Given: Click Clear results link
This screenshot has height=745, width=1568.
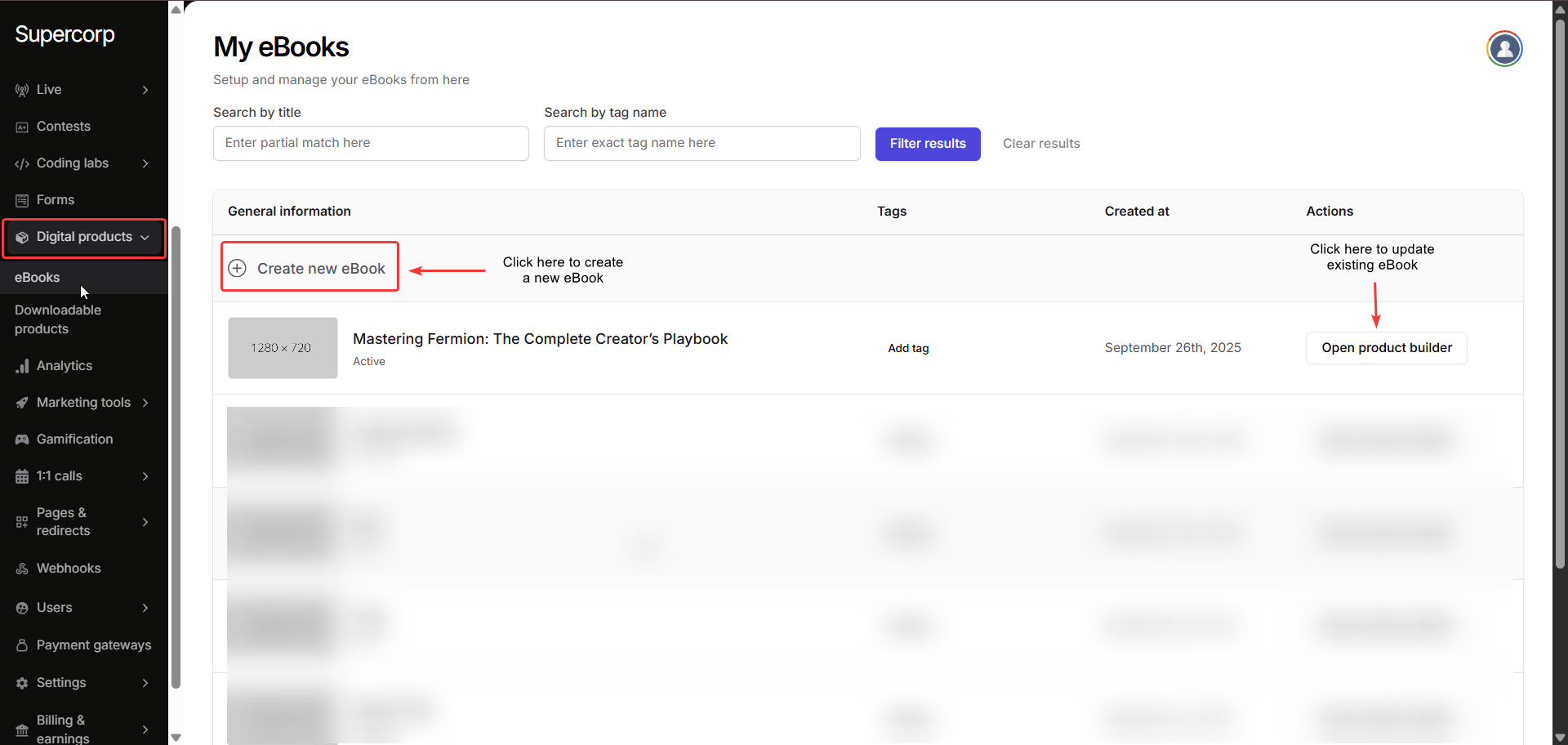Looking at the screenshot, I should pos(1041,144).
